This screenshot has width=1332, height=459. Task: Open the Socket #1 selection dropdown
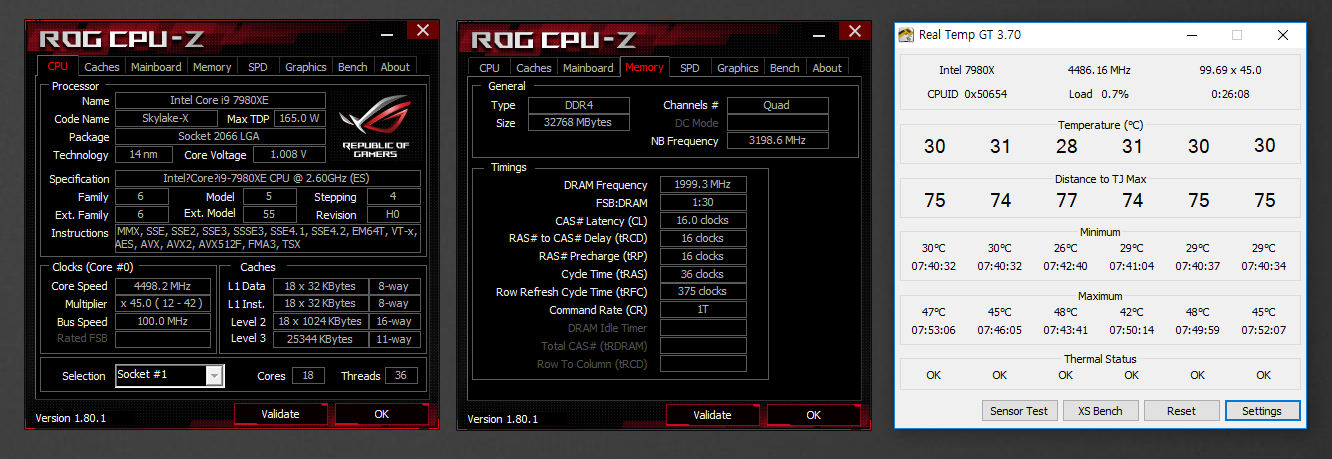[214, 375]
